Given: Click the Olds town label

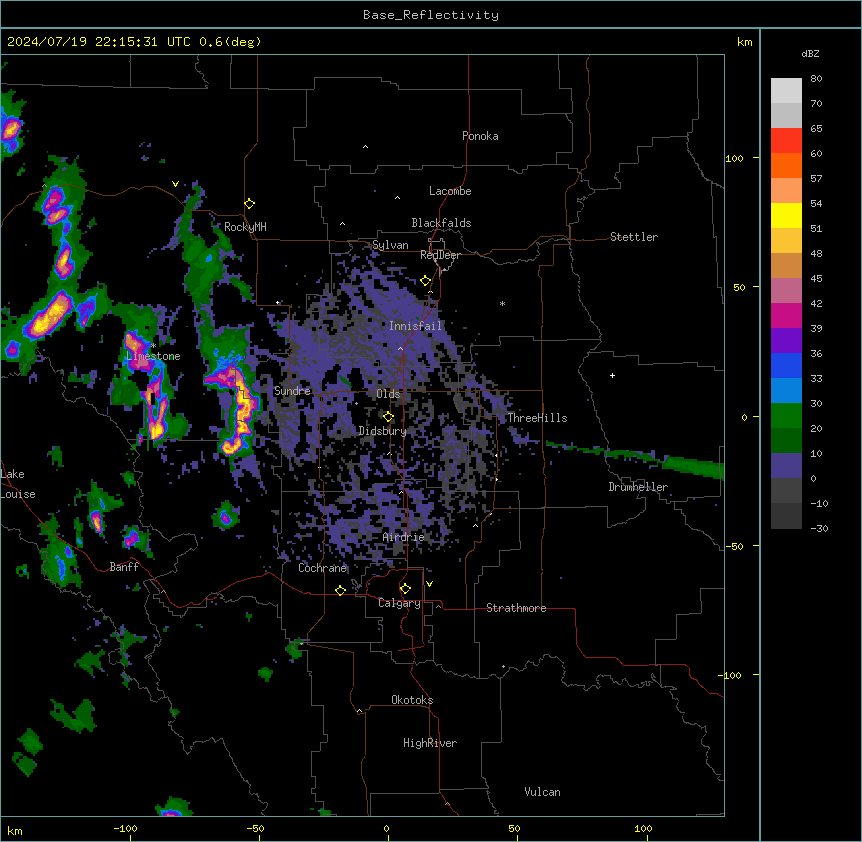Looking at the screenshot, I should click(388, 394).
